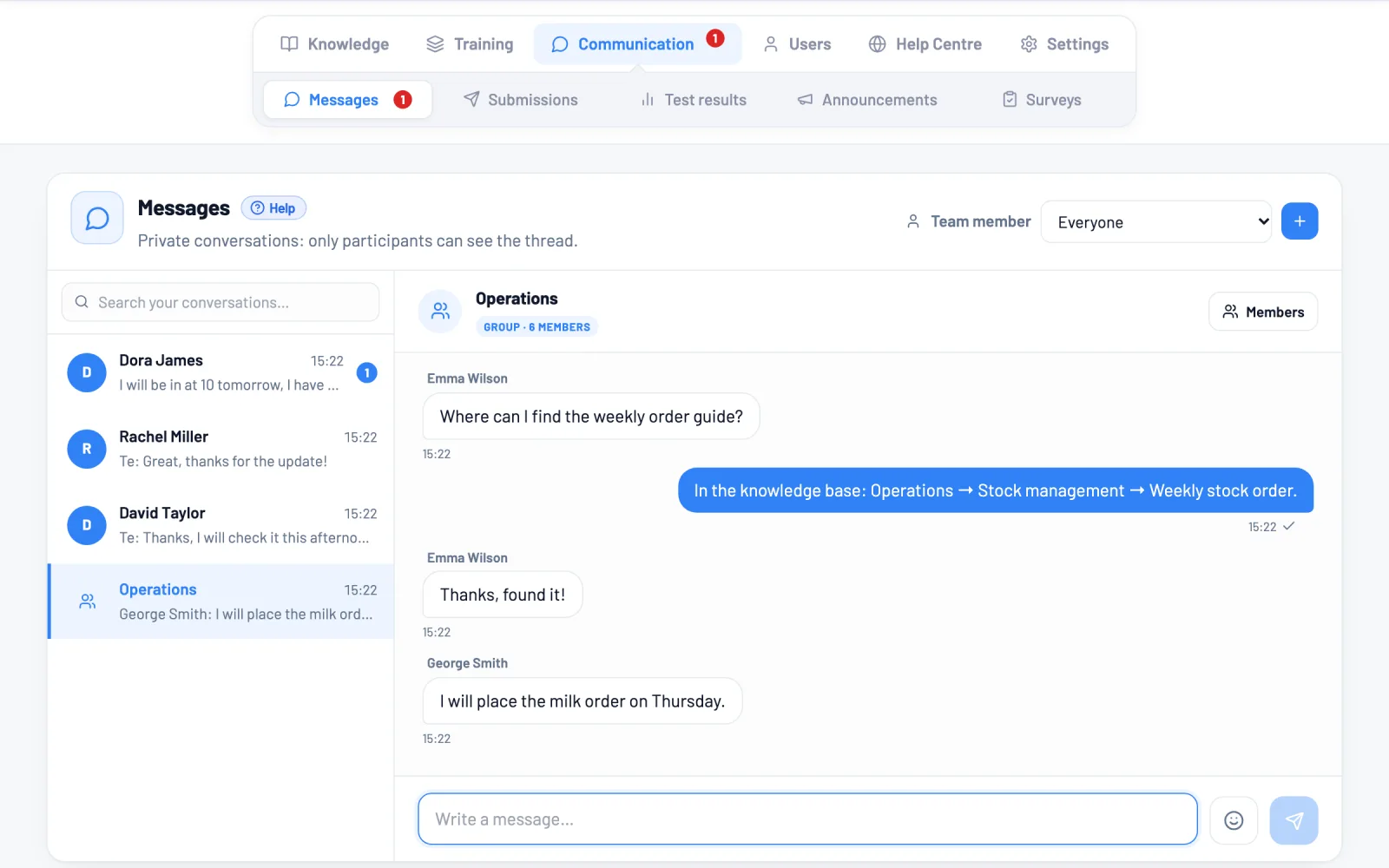Select the Messages sub-tab

click(347, 100)
